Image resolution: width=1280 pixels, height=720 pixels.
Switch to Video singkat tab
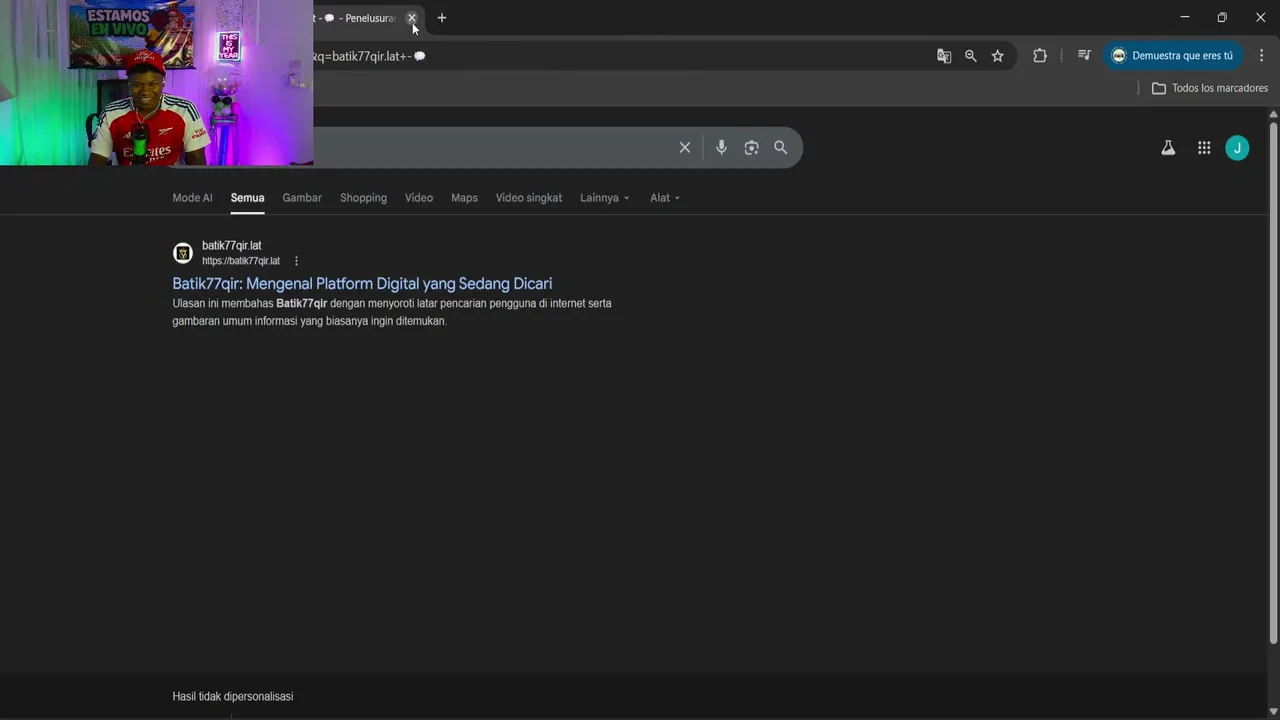point(529,198)
